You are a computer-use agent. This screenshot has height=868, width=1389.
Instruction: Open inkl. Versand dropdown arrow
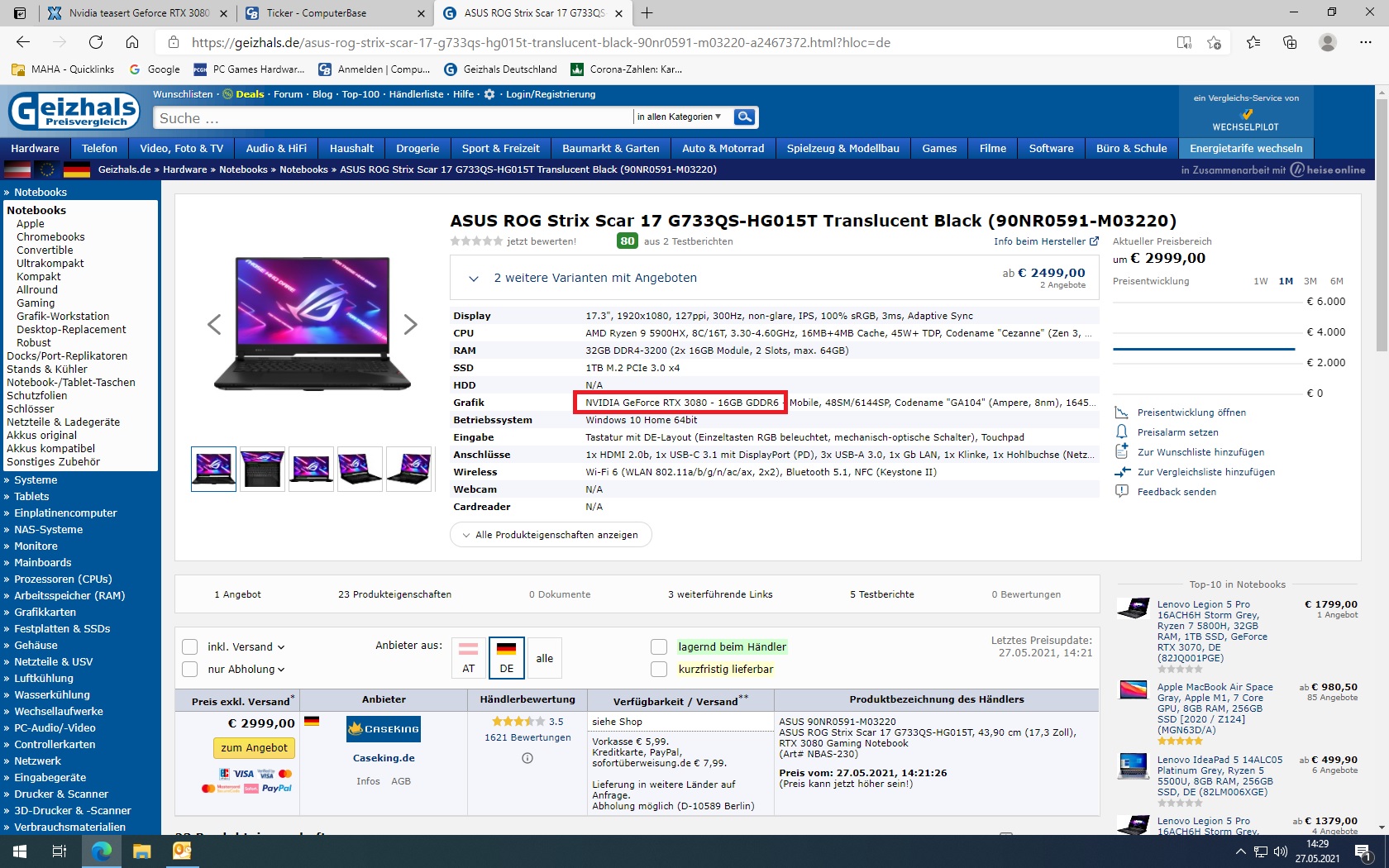281,647
